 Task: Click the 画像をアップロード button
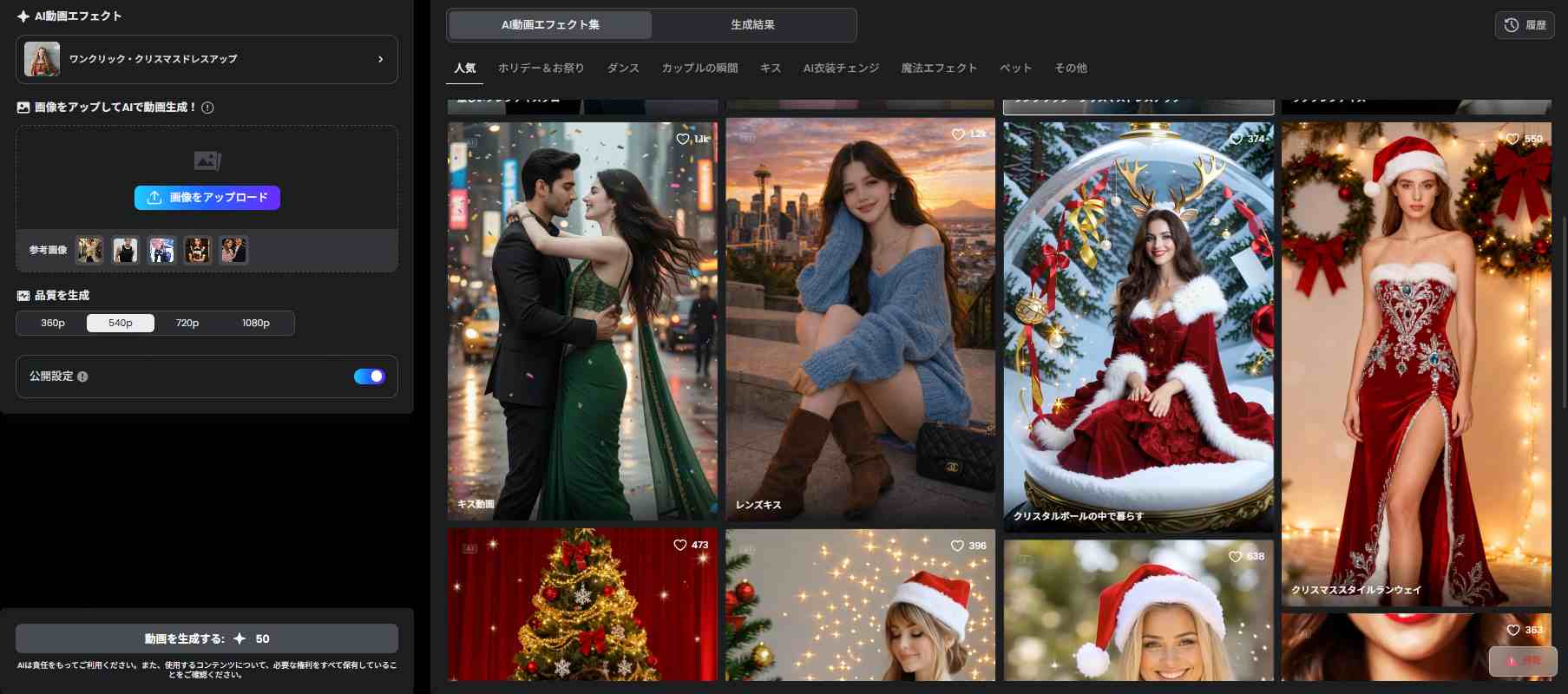(207, 198)
